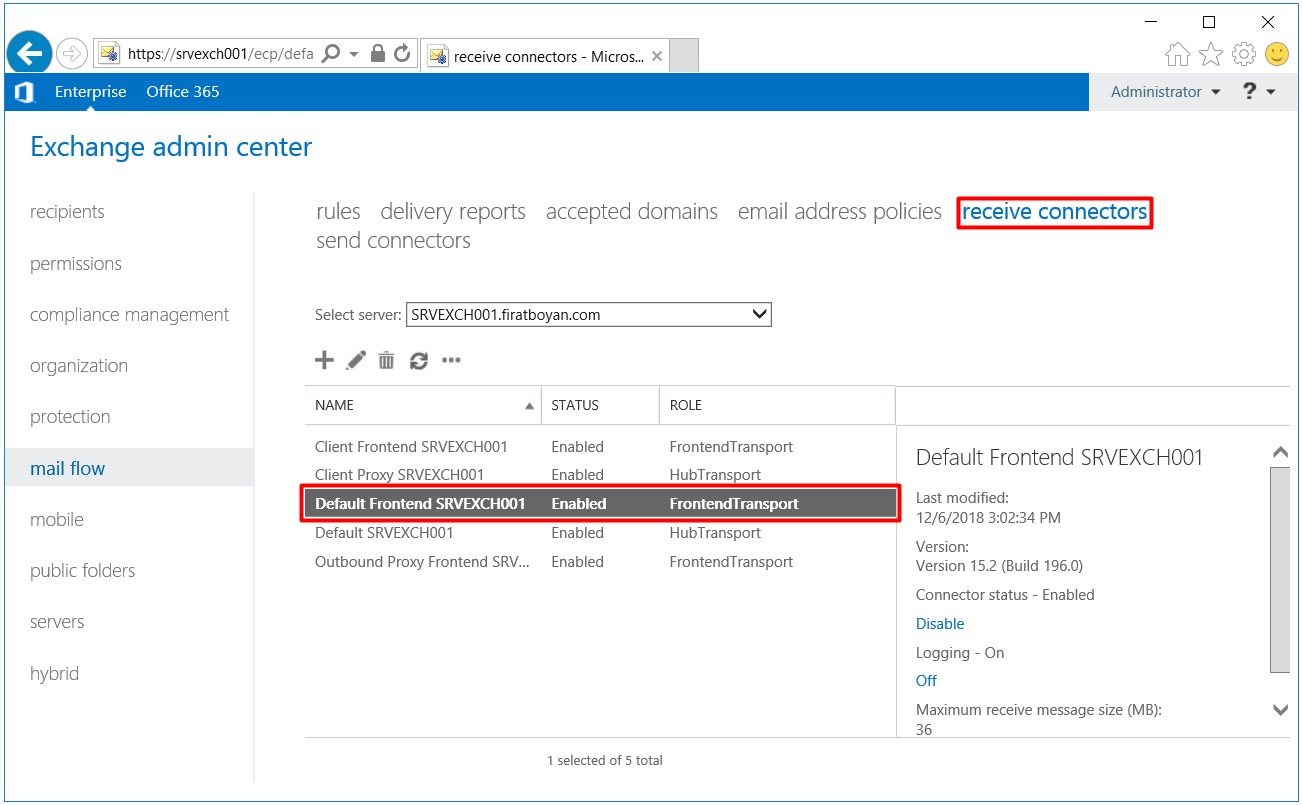Sort by the STATUS column header
1302x805 pixels.
[600, 405]
